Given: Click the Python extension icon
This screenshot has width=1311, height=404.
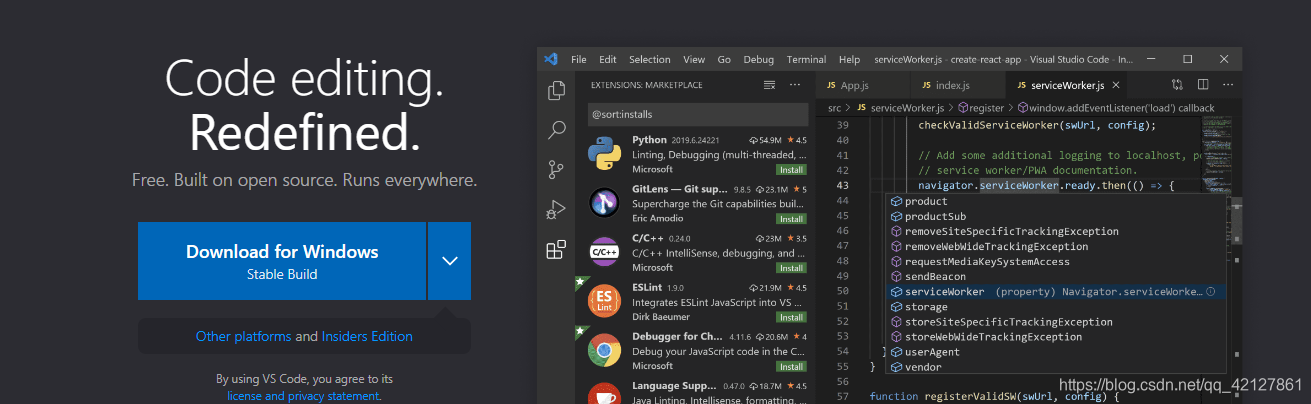Looking at the screenshot, I should click(606, 154).
